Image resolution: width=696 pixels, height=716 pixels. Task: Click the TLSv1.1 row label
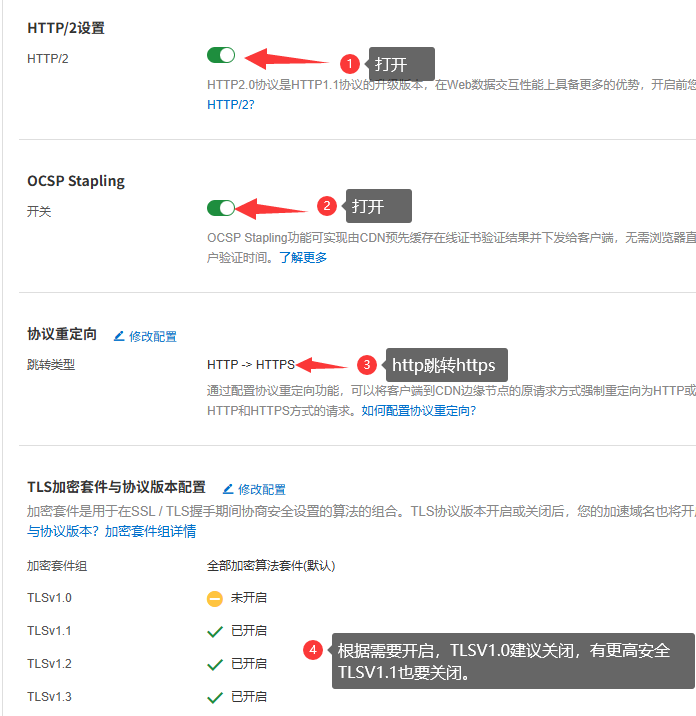49,631
